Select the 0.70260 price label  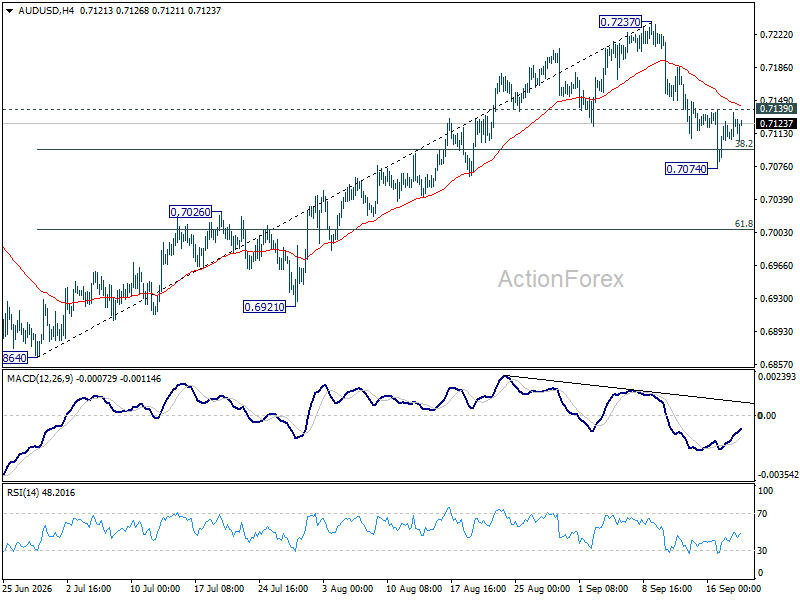pyautogui.click(x=190, y=212)
